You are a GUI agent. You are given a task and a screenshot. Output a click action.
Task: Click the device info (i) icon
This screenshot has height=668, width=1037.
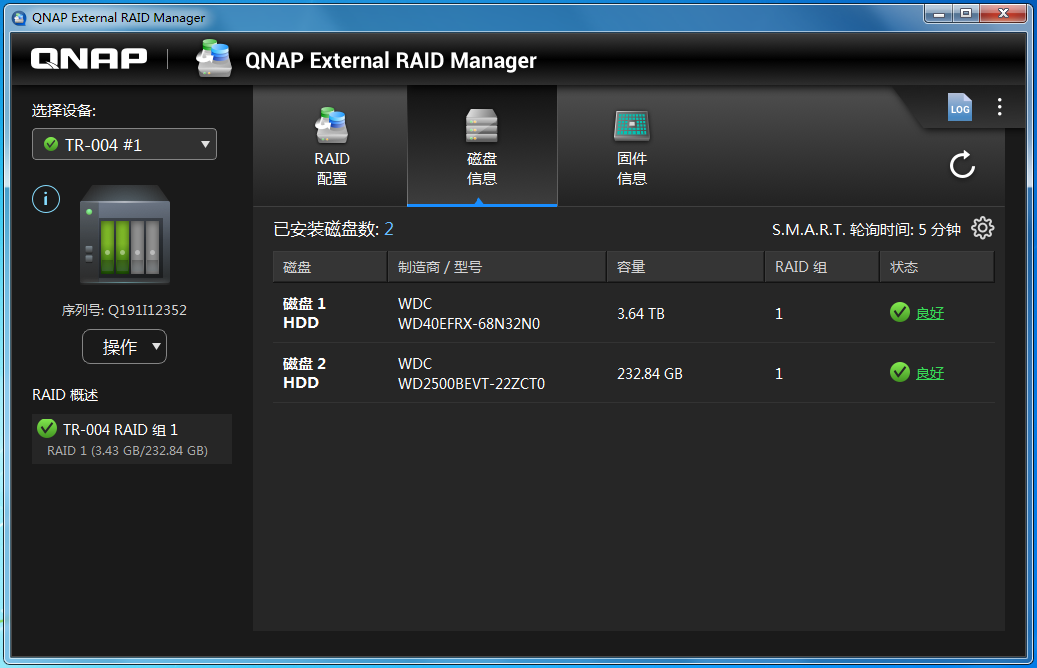pyautogui.click(x=46, y=199)
